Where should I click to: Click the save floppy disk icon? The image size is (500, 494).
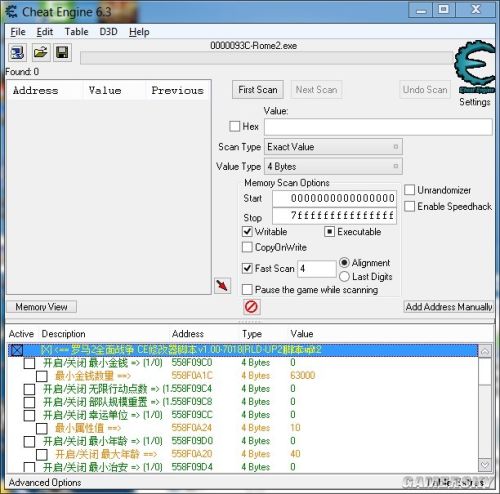[x=62, y=53]
